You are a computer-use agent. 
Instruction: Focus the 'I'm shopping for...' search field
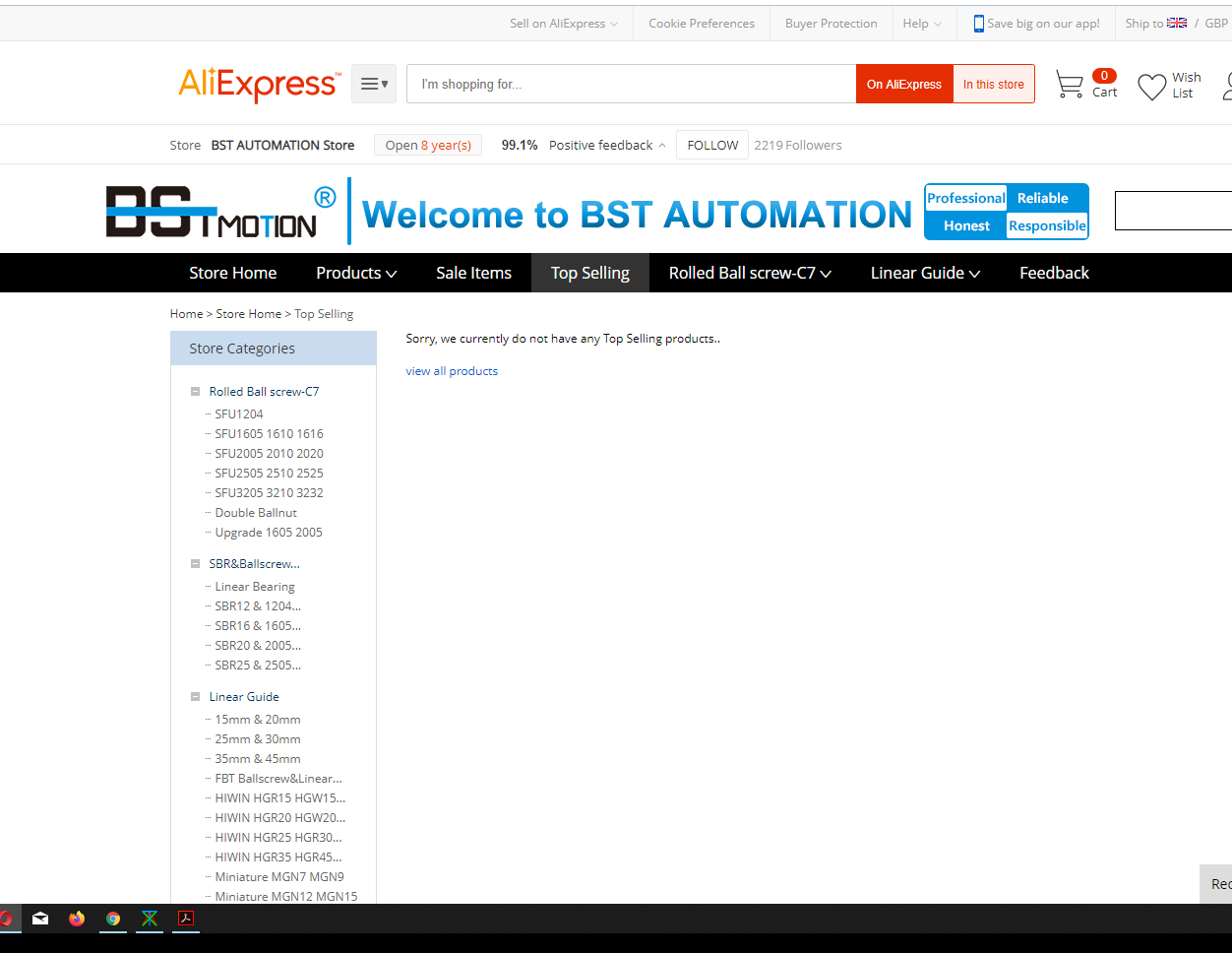(631, 84)
